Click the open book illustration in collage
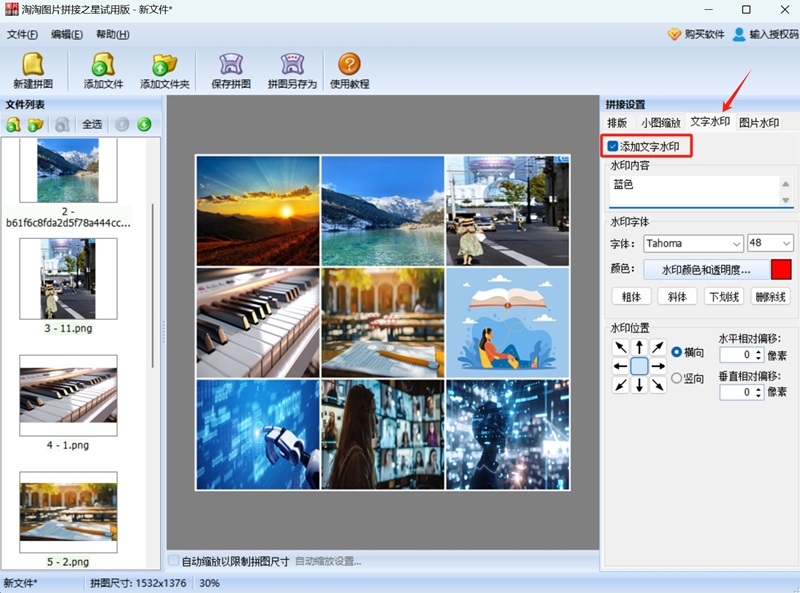This screenshot has width=800, height=593. [x=507, y=323]
